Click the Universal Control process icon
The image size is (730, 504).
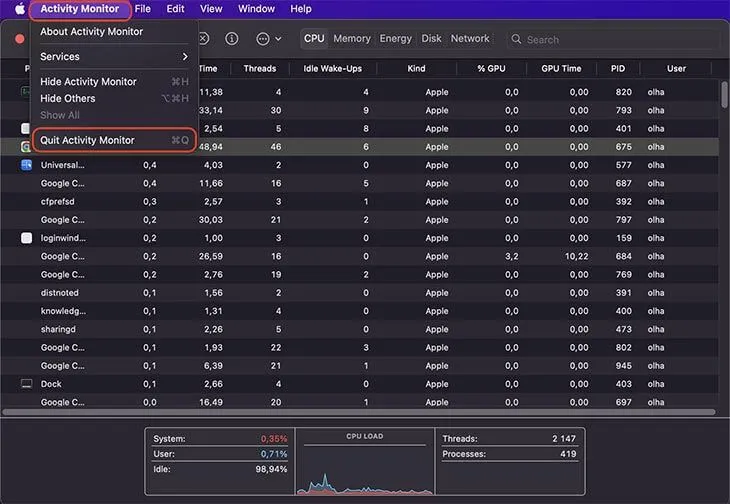27,165
